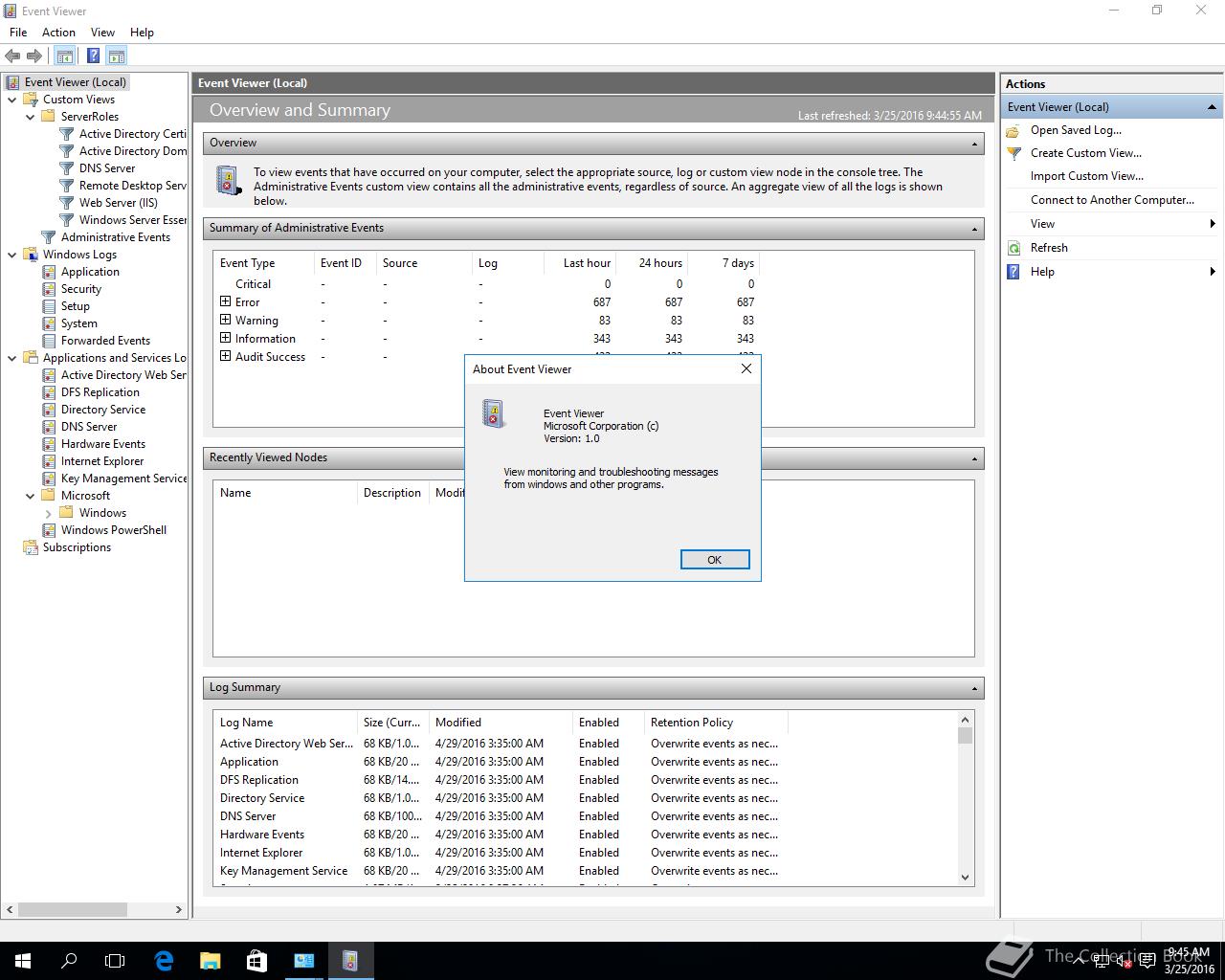Select the DNS Server row in Log Summary
This screenshot has height=980, width=1225.
point(499,816)
